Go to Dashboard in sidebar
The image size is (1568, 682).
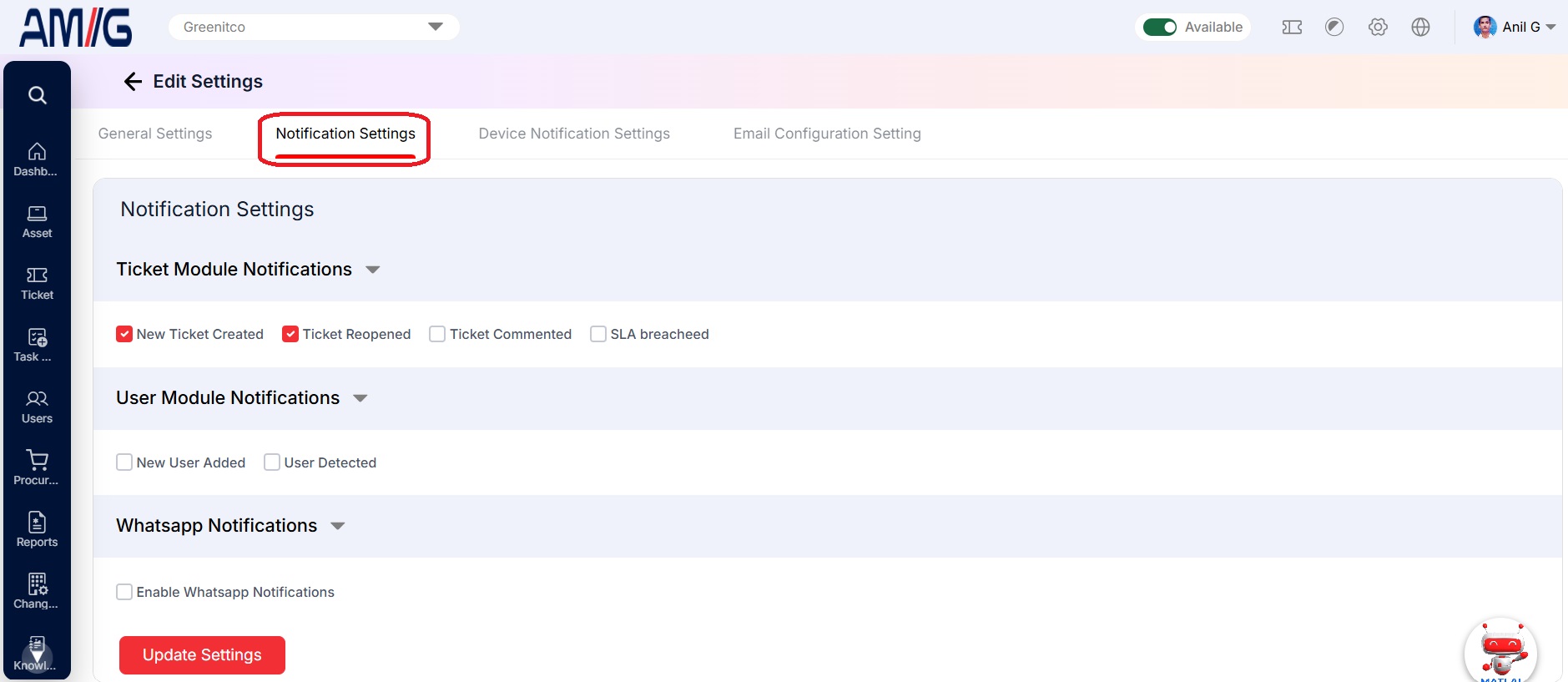click(37, 159)
